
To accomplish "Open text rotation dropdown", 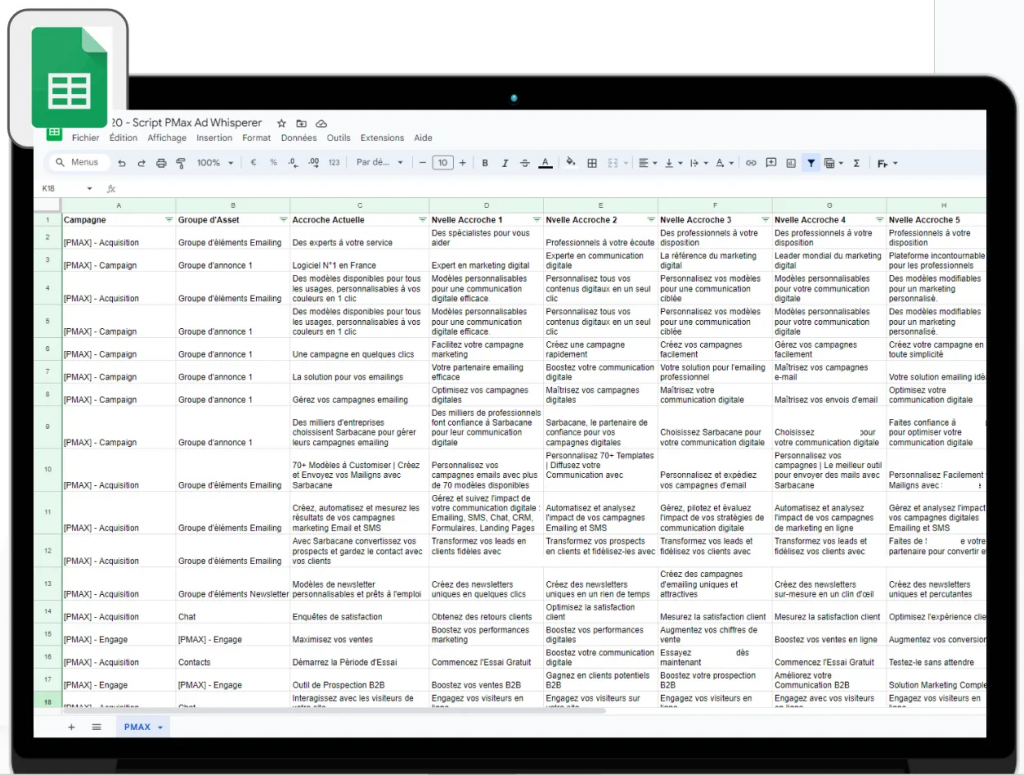I will click(x=724, y=163).
